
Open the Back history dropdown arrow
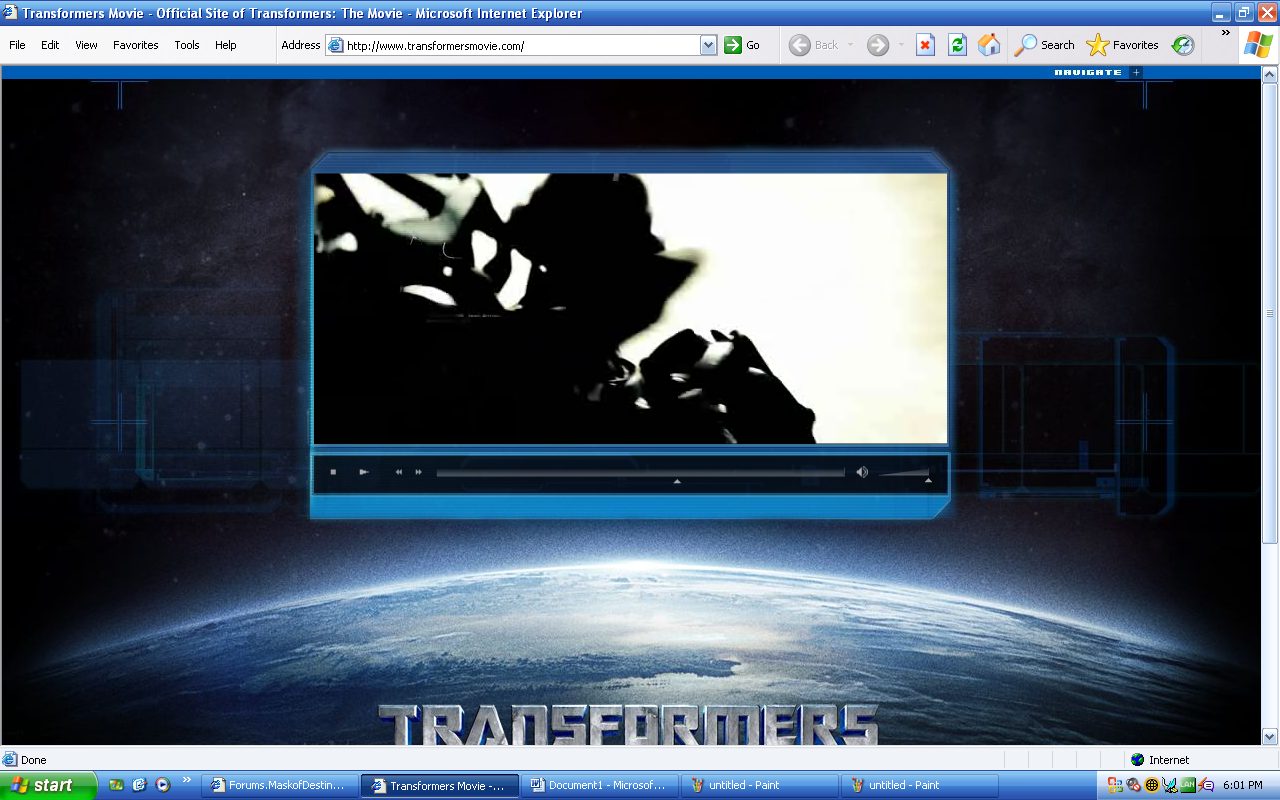tap(851, 45)
